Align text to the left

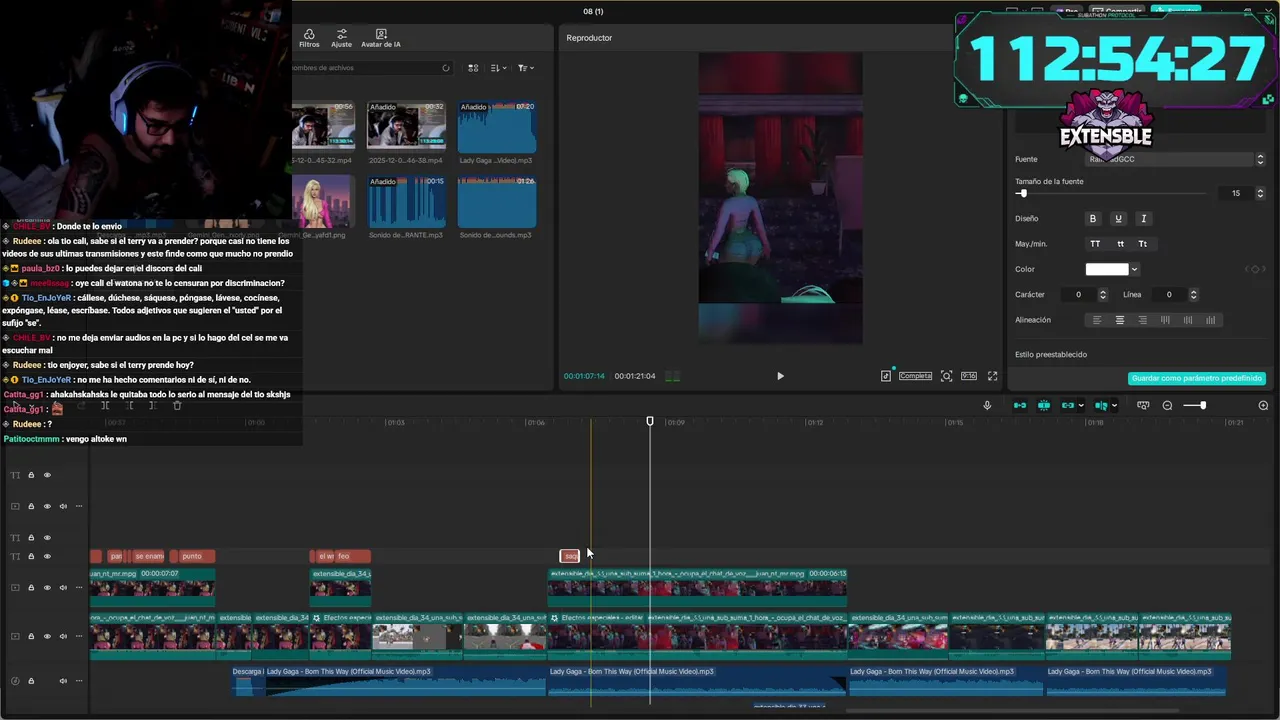coord(1097,320)
